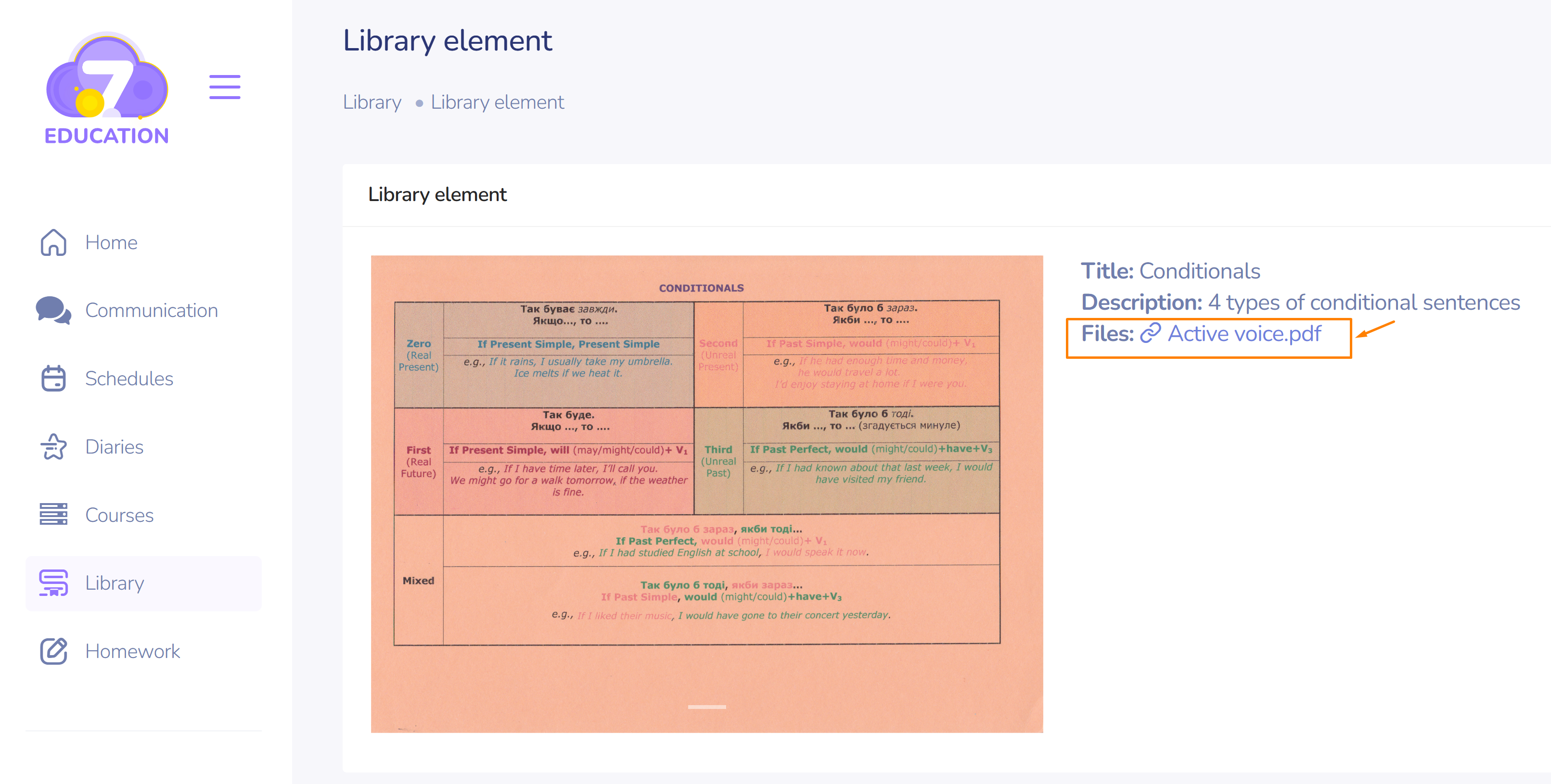Toggle the hamburger sidebar menu

[x=225, y=87]
